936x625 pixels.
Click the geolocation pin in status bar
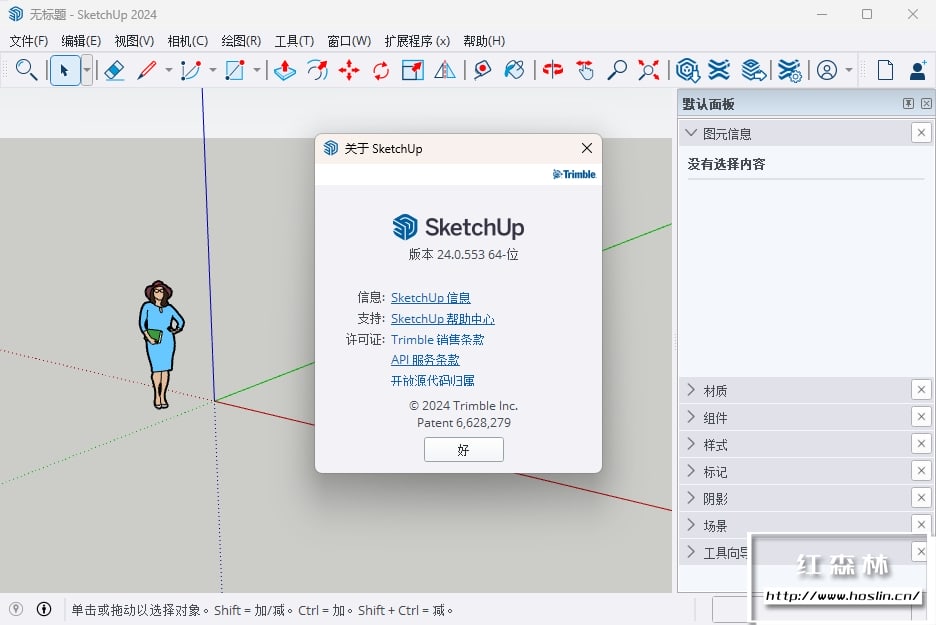click(x=16, y=609)
